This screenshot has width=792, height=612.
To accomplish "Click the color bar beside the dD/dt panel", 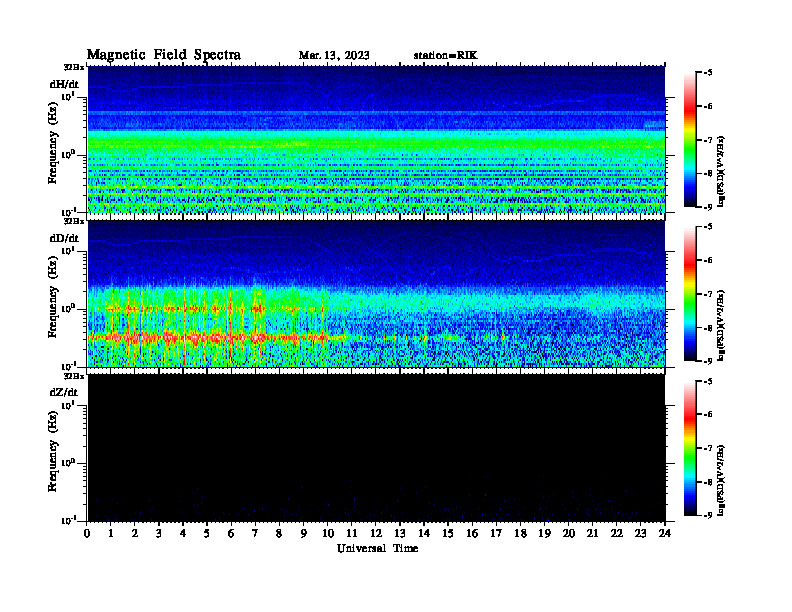I will (x=690, y=294).
